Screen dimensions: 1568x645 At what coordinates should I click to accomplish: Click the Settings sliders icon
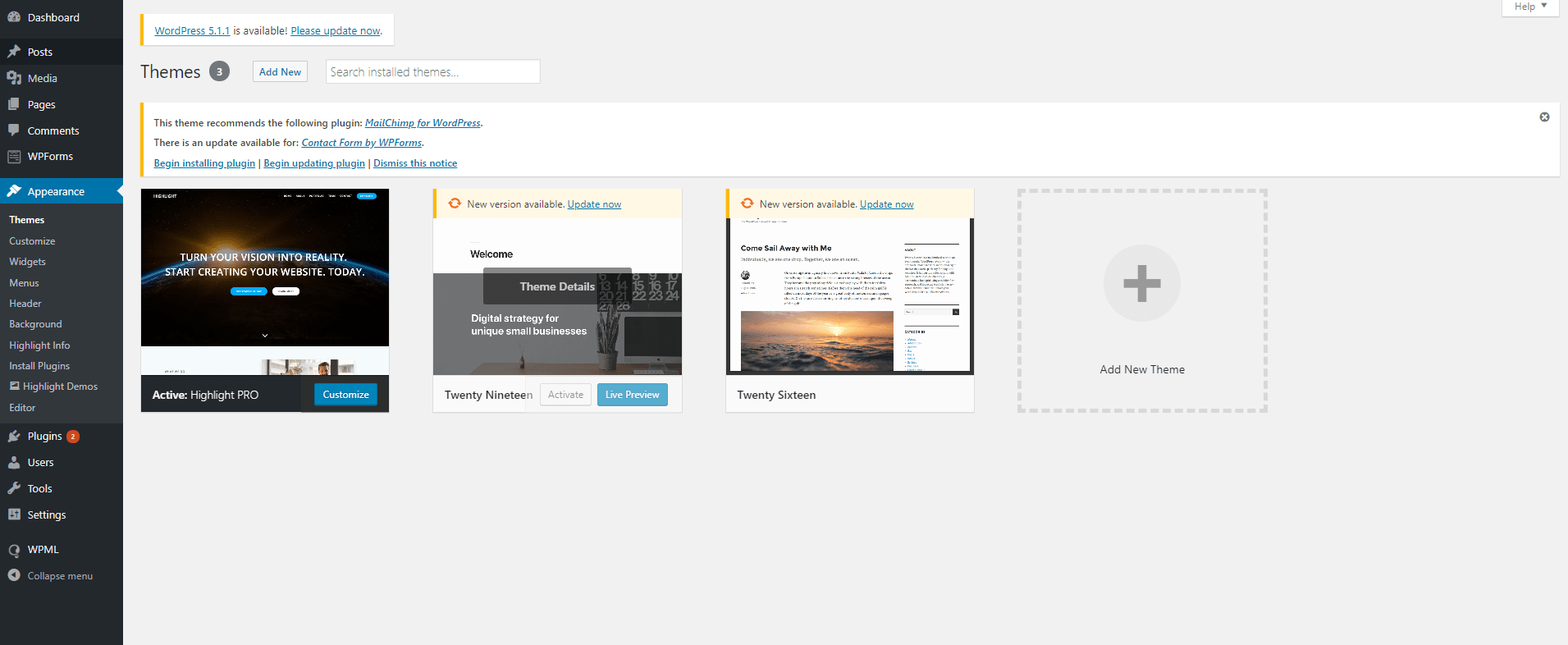click(x=14, y=515)
